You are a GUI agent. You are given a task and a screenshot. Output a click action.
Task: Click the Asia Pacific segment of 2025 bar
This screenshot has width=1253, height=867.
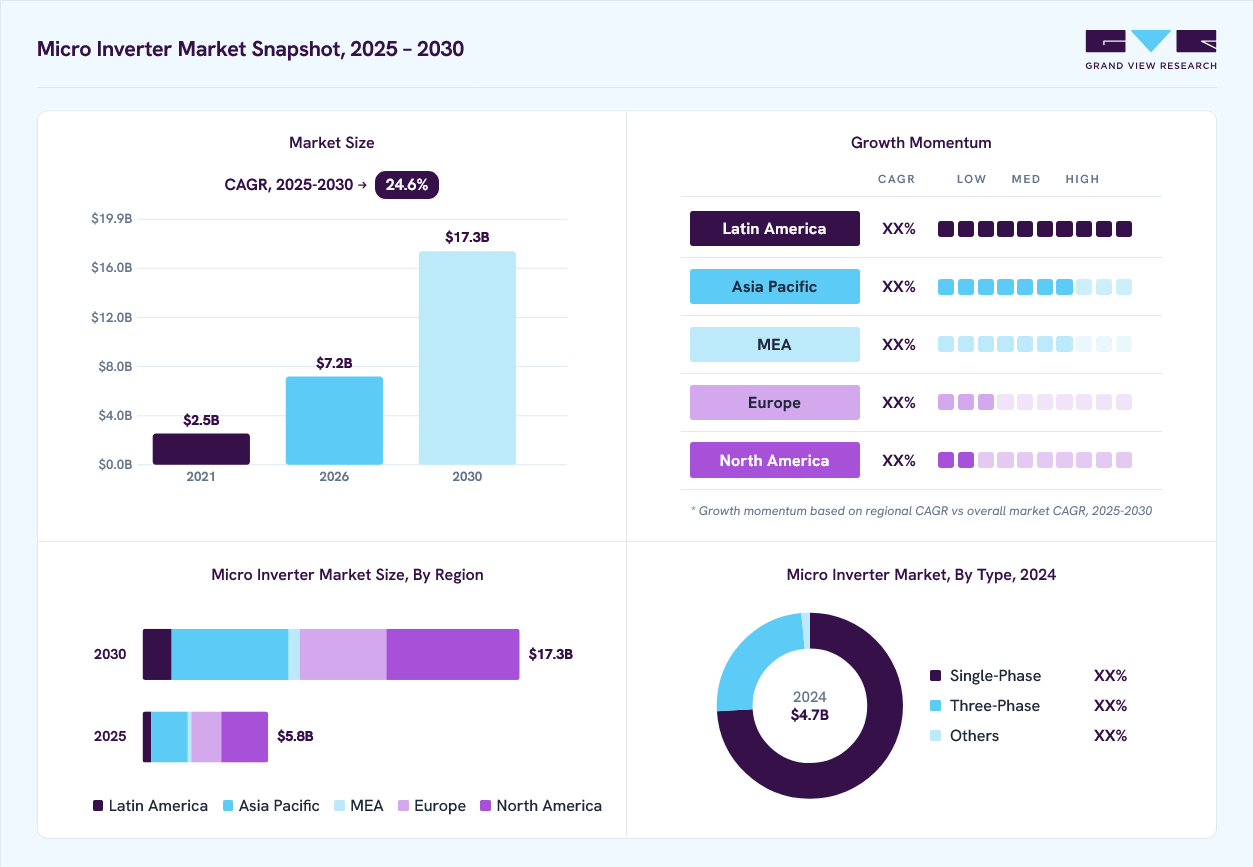[170, 737]
